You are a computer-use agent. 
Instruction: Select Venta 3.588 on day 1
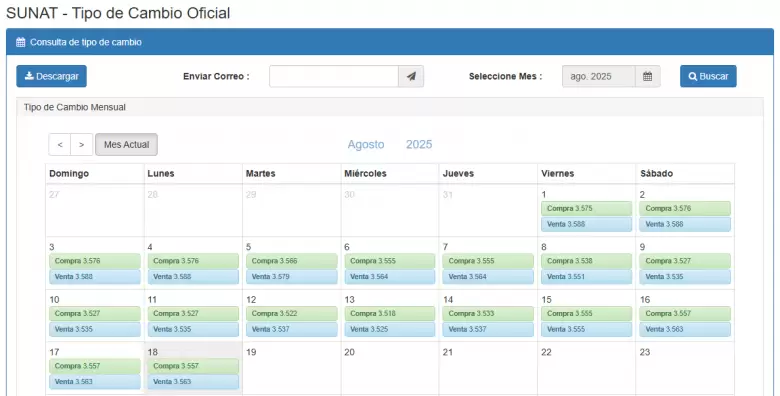[586, 224]
